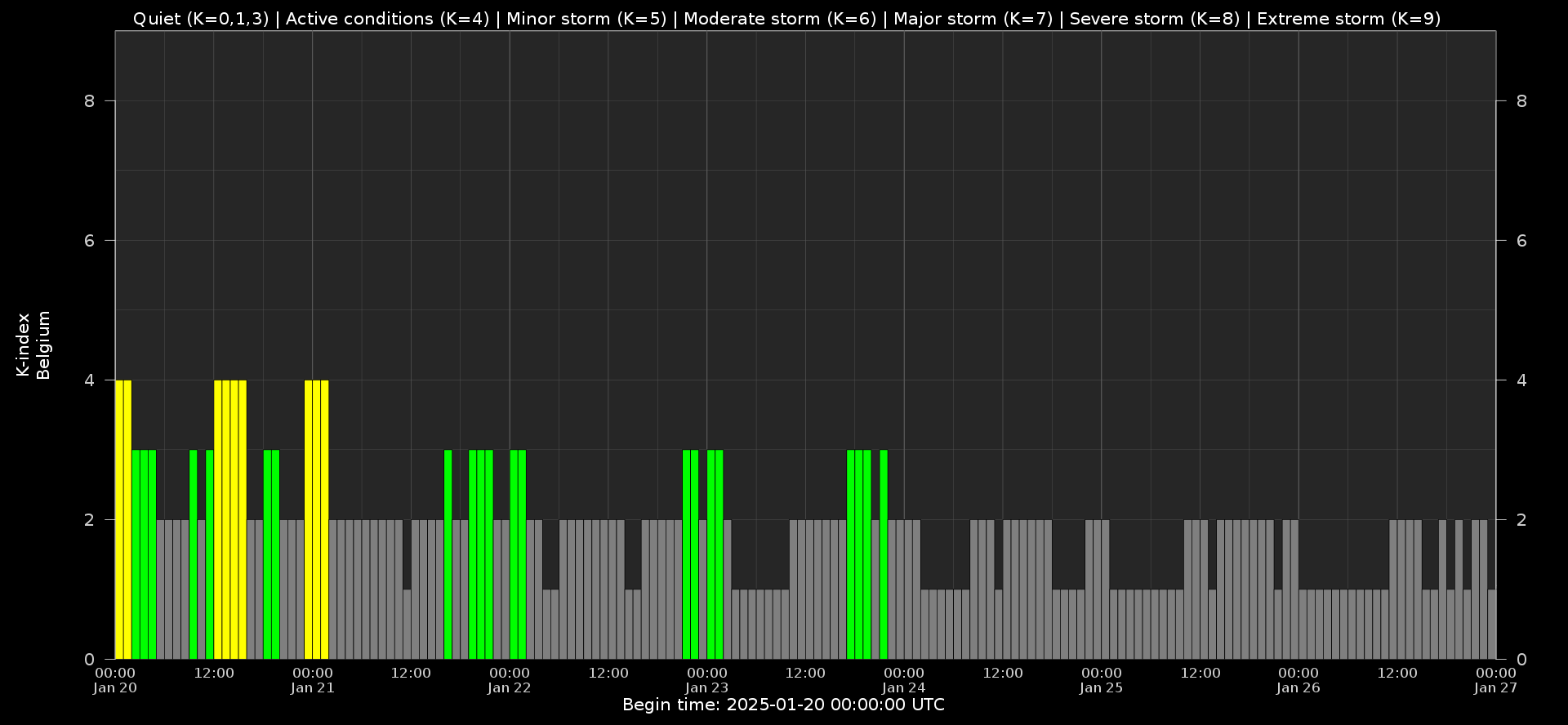Click the 'Belgium' axis label
This screenshot has width=1568, height=725.
point(43,345)
